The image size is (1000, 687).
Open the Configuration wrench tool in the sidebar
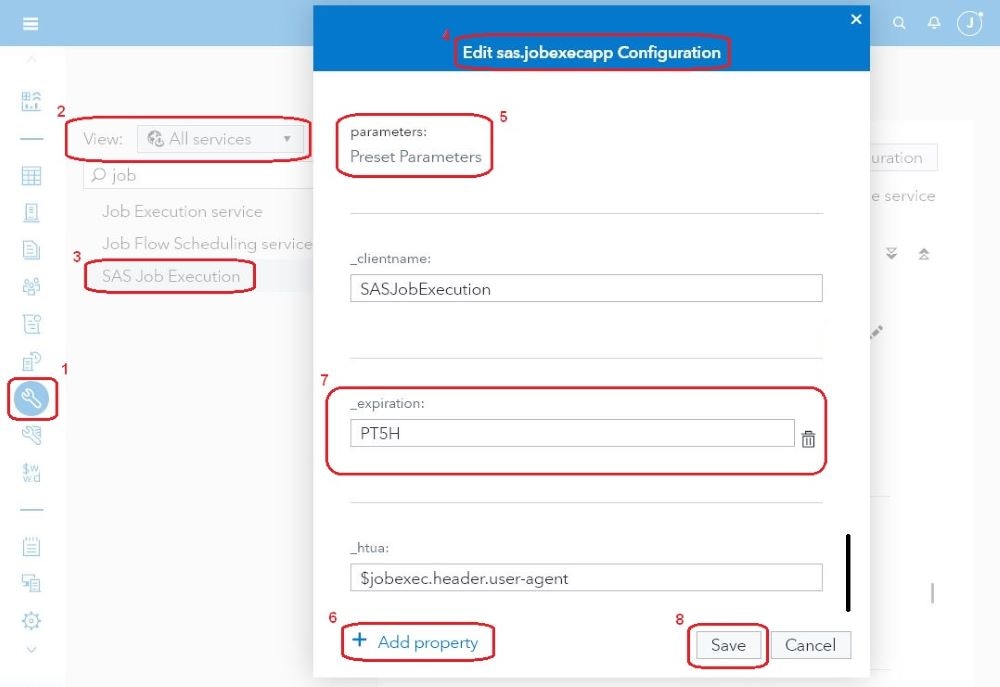click(x=31, y=399)
